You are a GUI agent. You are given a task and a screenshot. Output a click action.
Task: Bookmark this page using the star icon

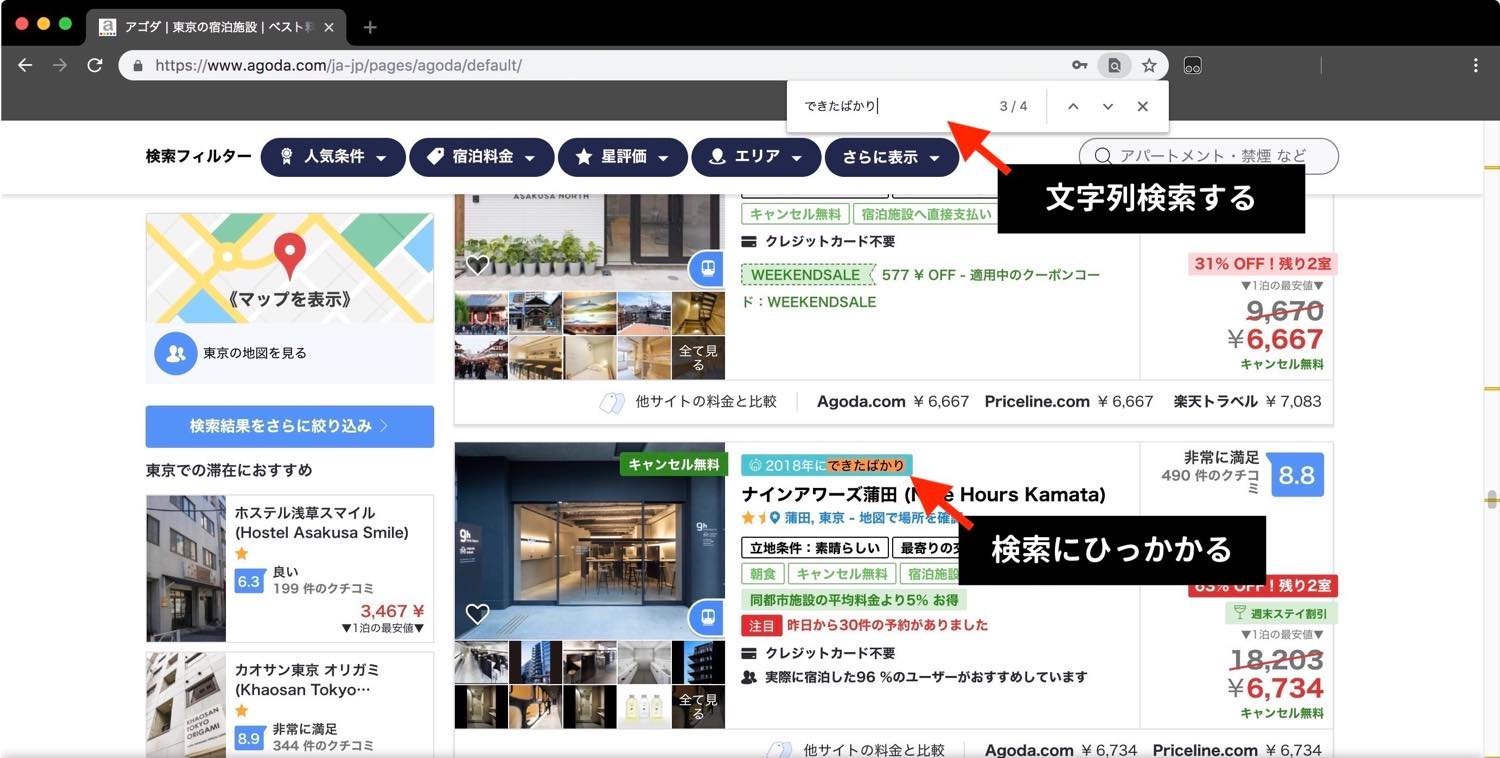click(1150, 64)
